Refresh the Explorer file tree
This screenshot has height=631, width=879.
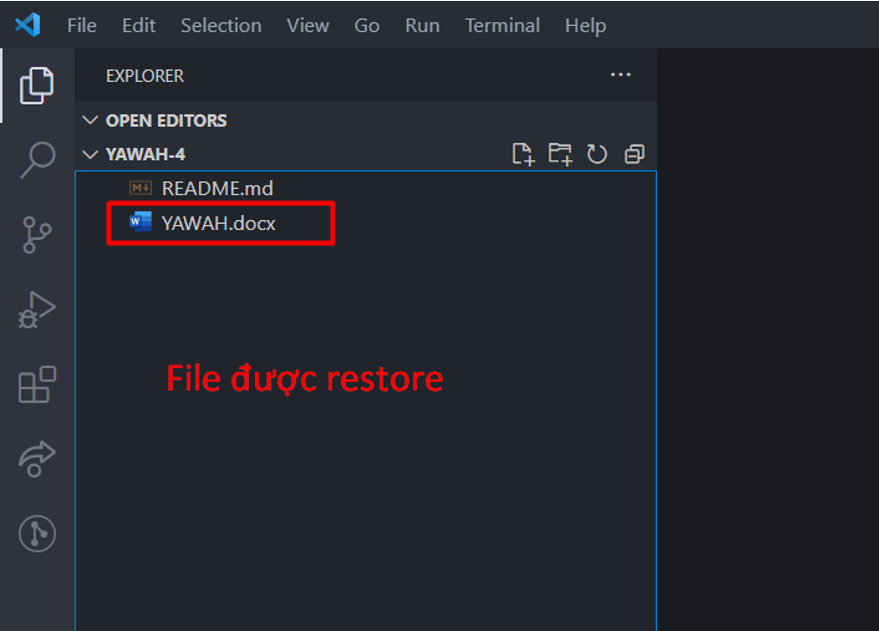[597, 154]
